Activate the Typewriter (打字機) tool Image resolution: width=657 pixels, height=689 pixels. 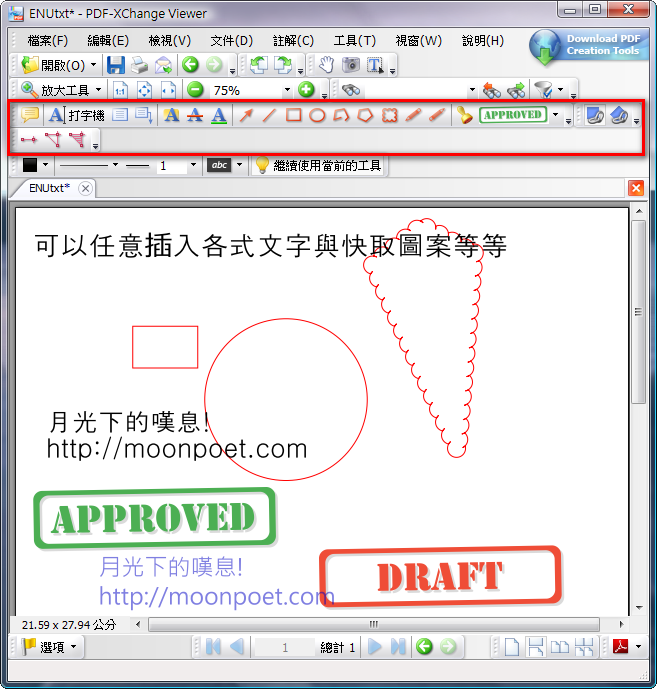pos(76,115)
